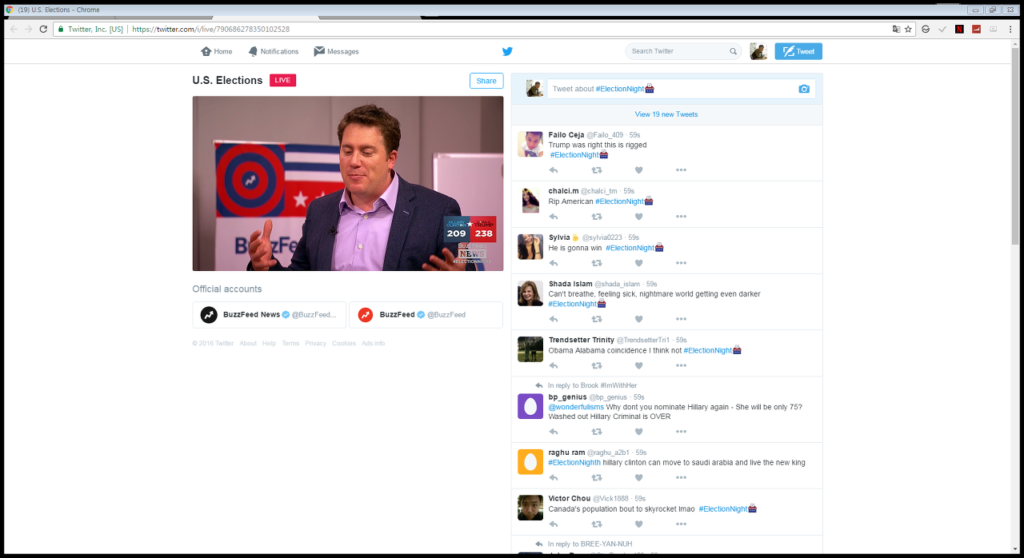Click the Tweet about #ElectionNight field
Image resolution: width=1024 pixels, height=558 pixels.
point(671,89)
